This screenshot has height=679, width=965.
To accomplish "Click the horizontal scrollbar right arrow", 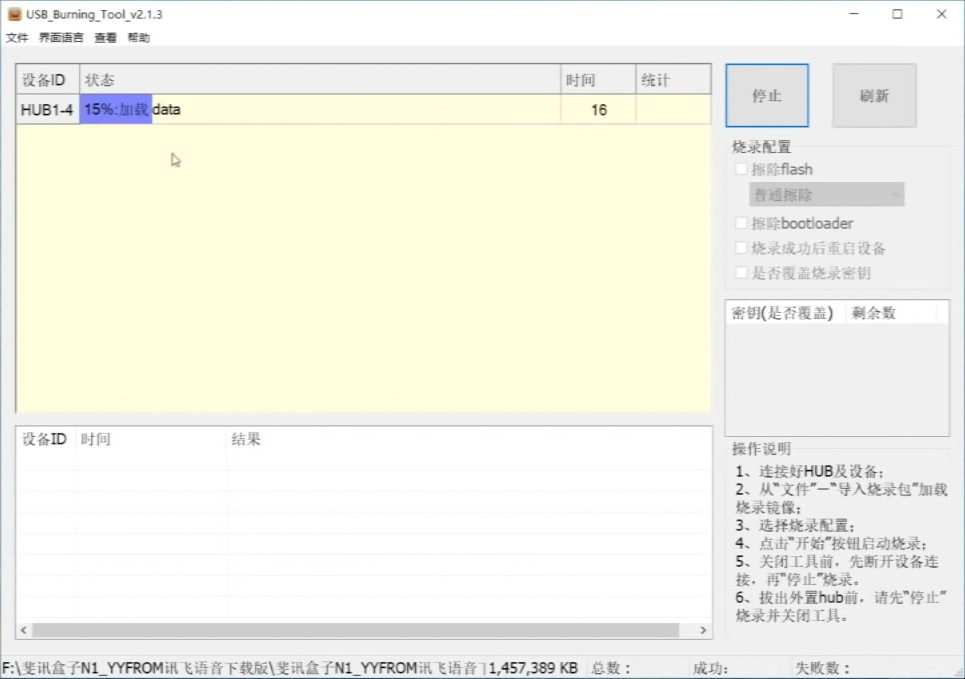I will coord(703,631).
